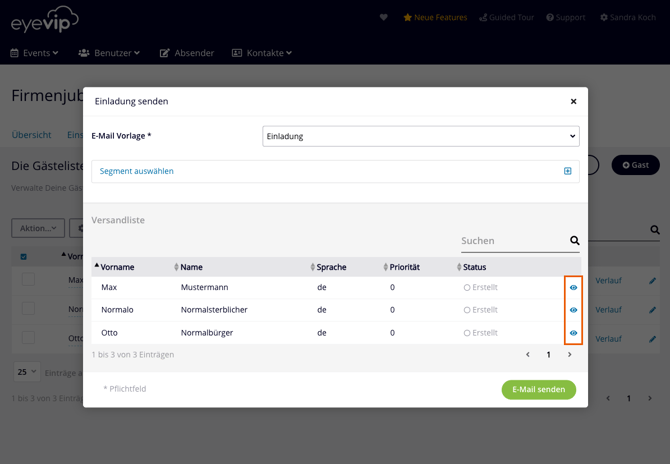Expand the Benutzer dropdown menu

(109, 53)
